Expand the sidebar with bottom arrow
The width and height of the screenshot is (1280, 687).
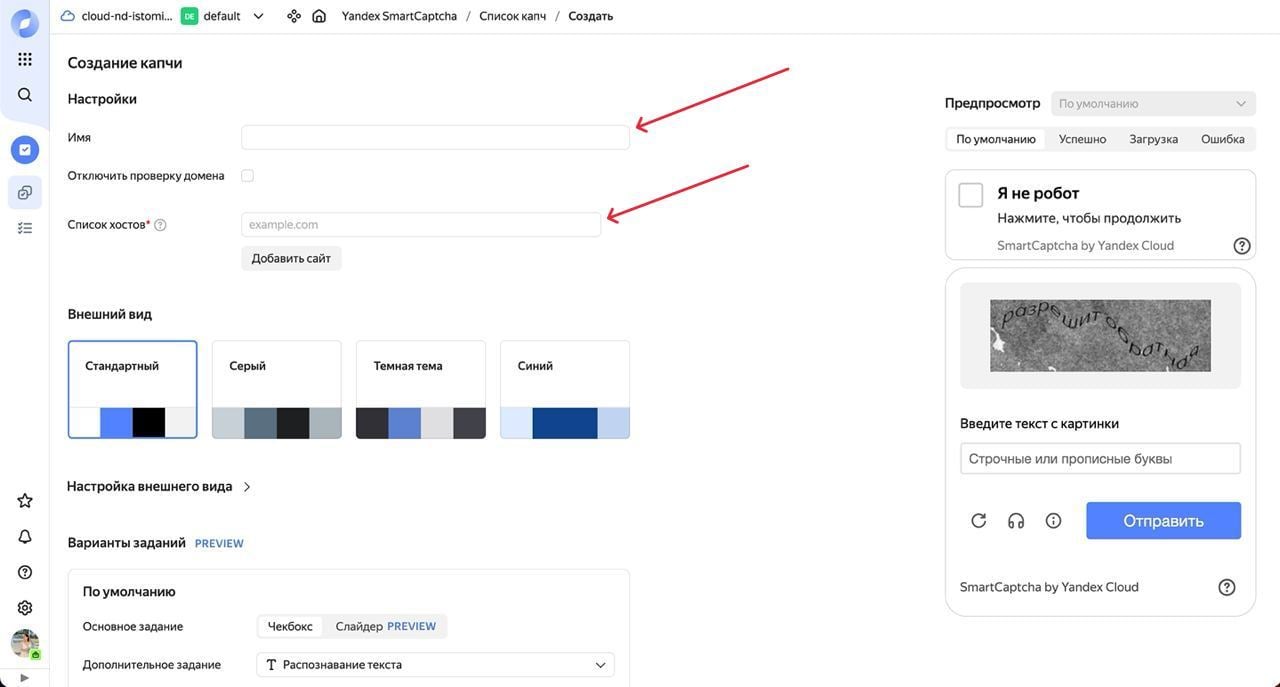pyautogui.click(x=25, y=678)
